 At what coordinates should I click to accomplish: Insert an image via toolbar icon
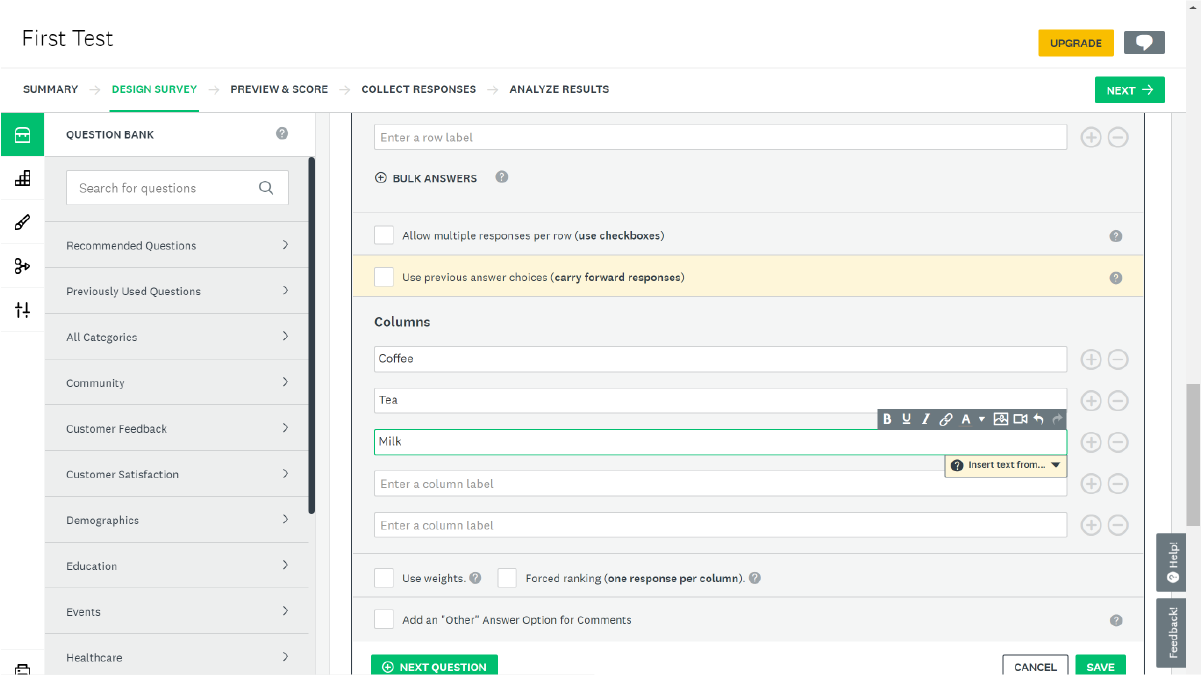point(1001,419)
